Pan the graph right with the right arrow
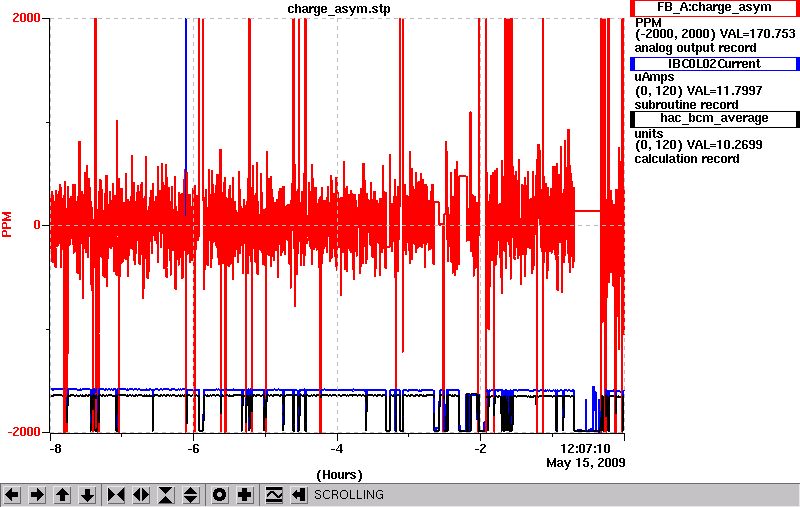 coord(37,495)
